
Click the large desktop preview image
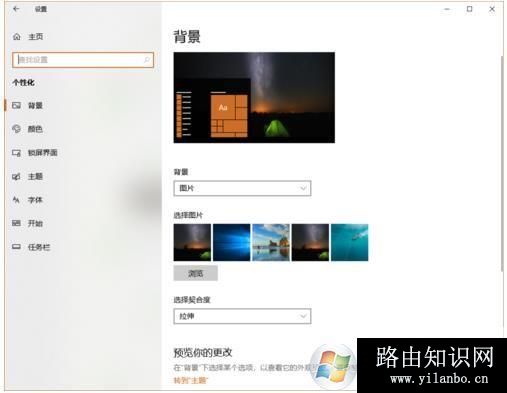pos(254,98)
